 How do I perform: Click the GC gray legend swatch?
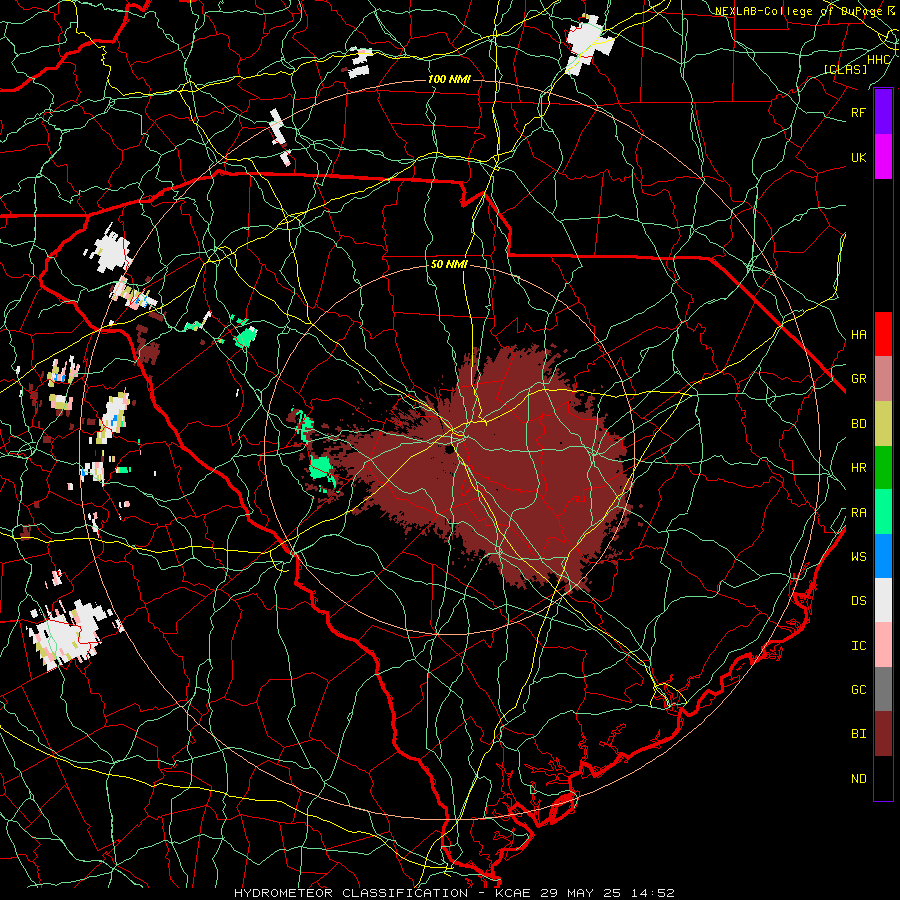(883, 689)
